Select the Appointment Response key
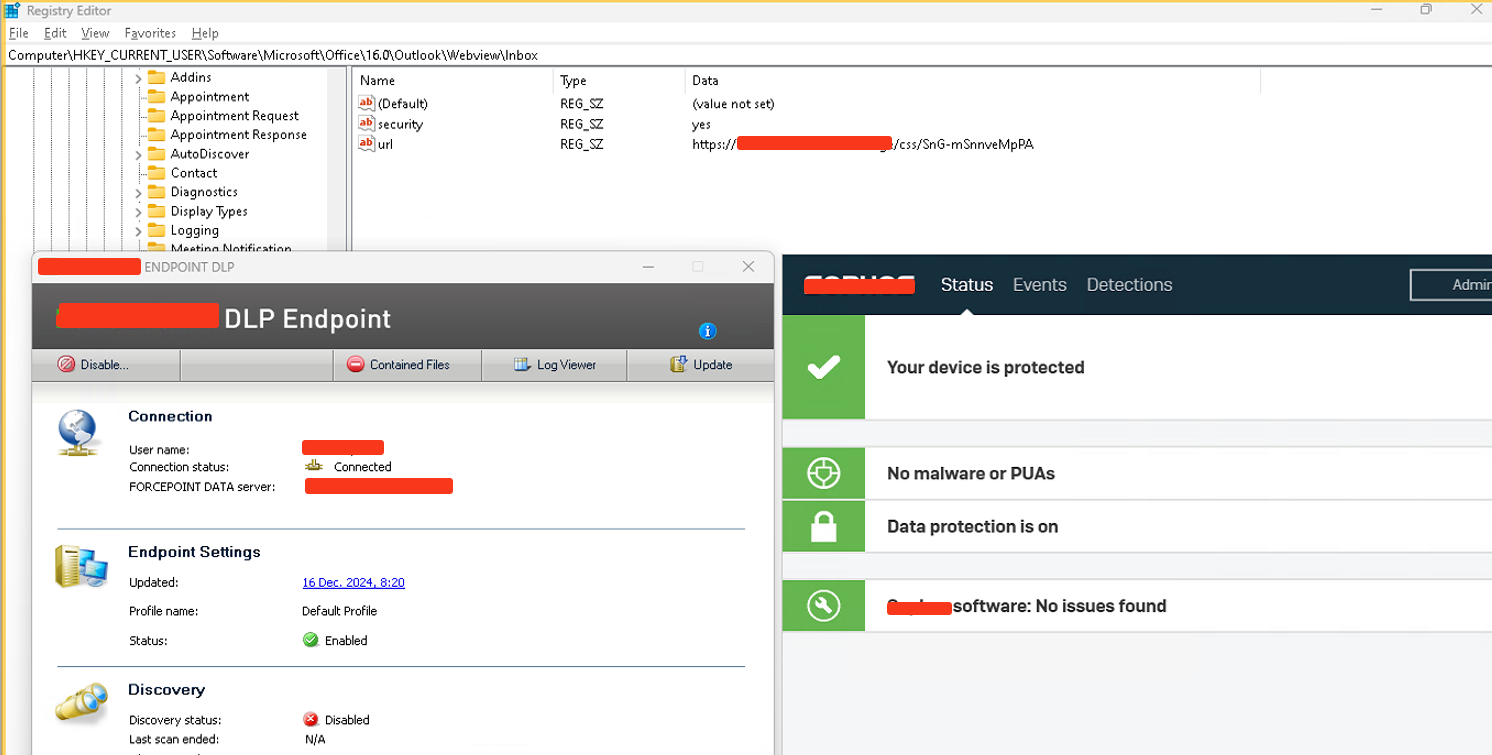 (238, 135)
